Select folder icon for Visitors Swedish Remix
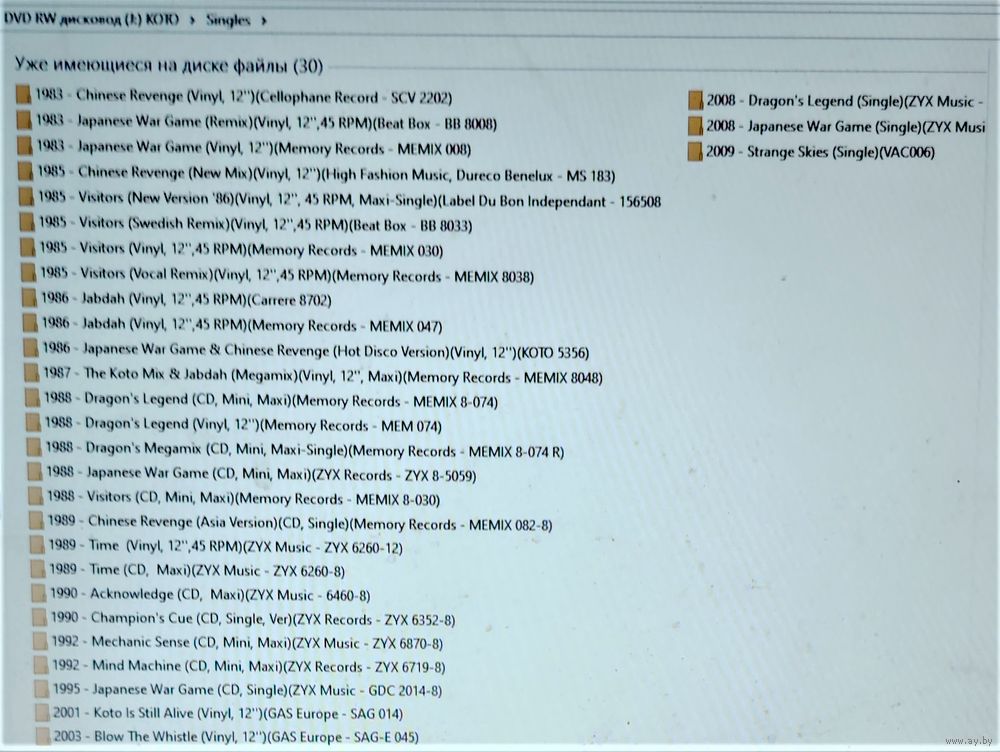The height and width of the screenshot is (752, 1000). (27, 222)
